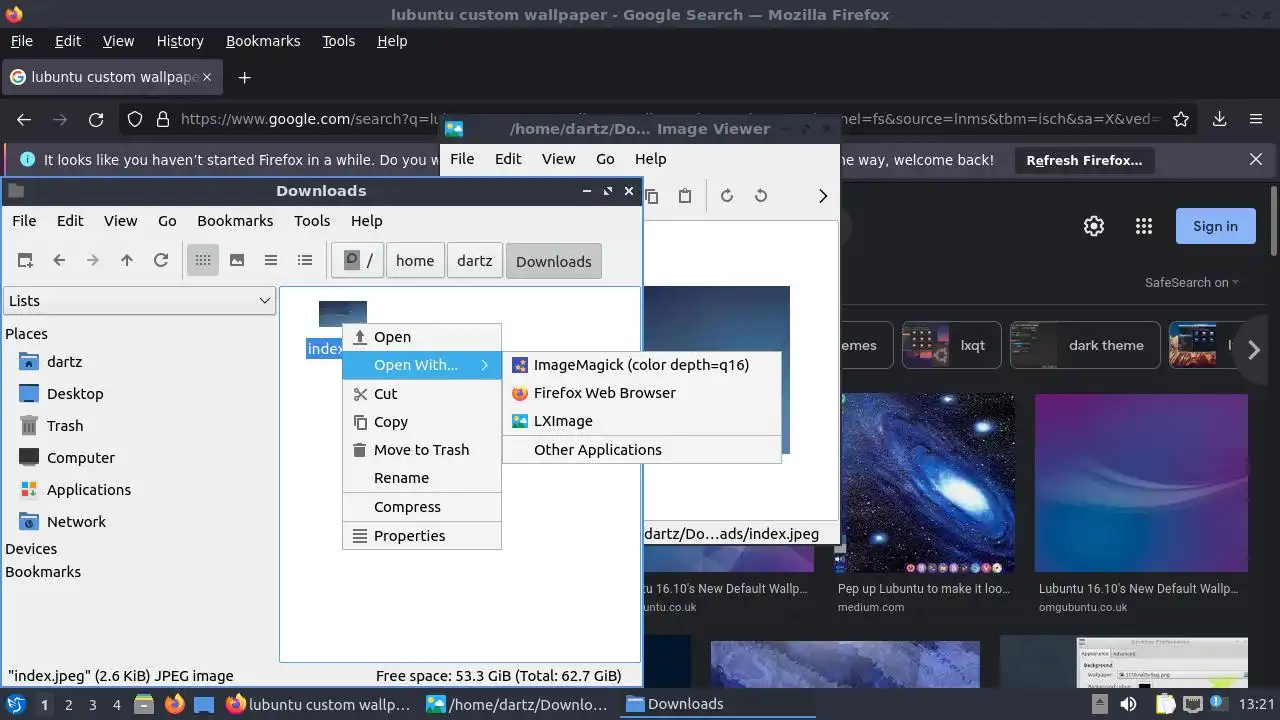Switch Downloads to compact list view
1280x720 pixels.
271,260
